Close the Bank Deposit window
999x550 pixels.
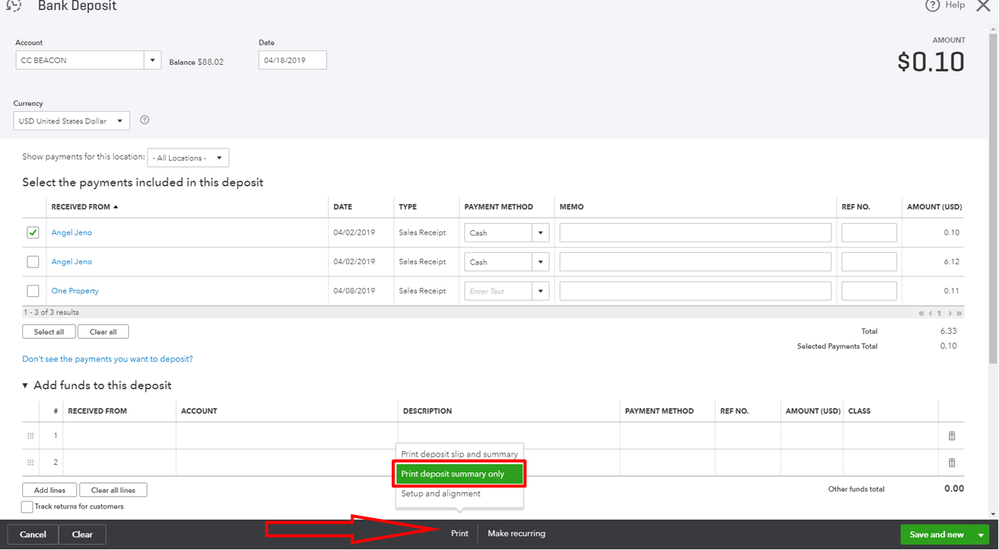[983, 6]
